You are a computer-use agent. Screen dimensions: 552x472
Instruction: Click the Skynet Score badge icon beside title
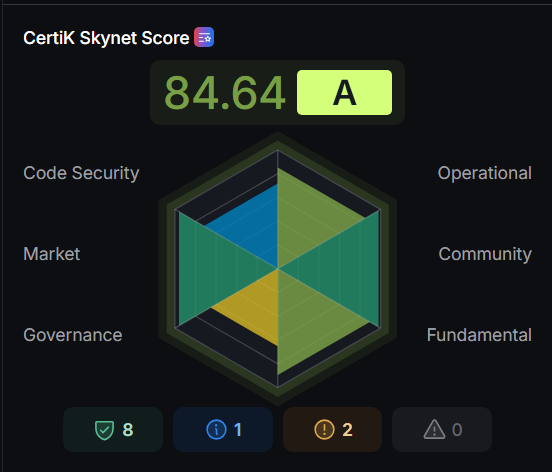pos(204,37)
